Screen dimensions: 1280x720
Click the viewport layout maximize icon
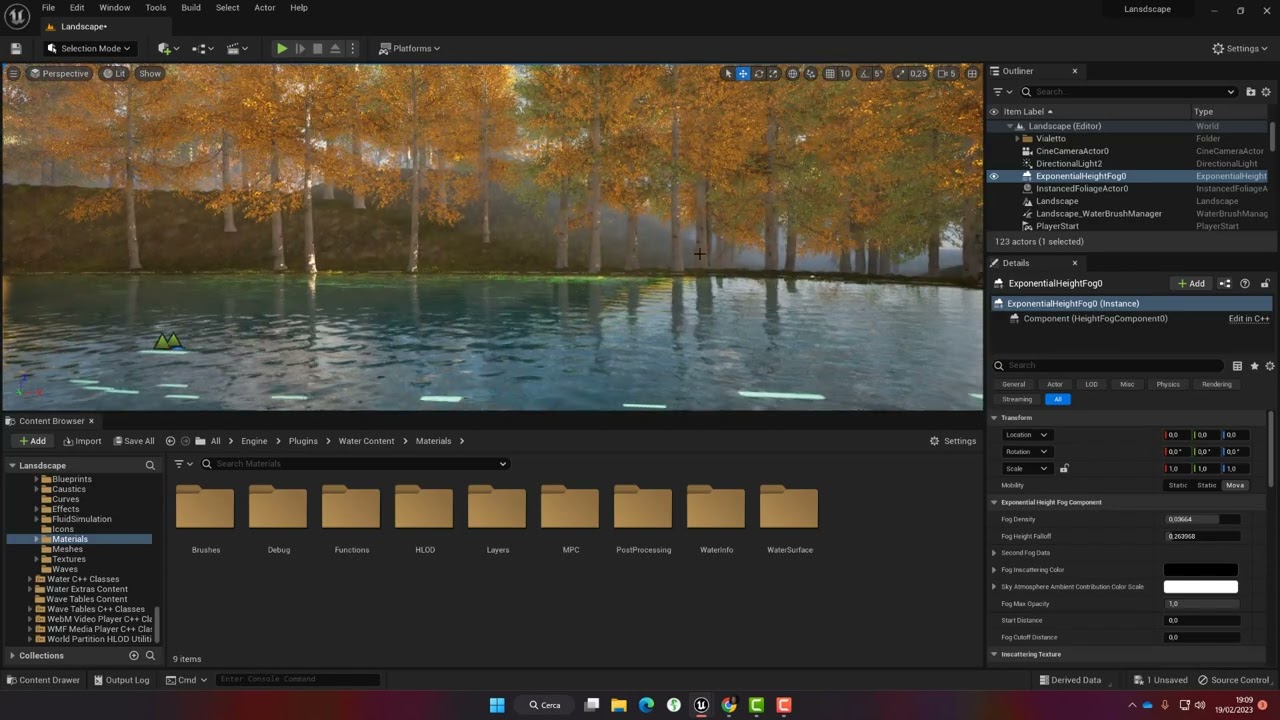pos(972,73)
